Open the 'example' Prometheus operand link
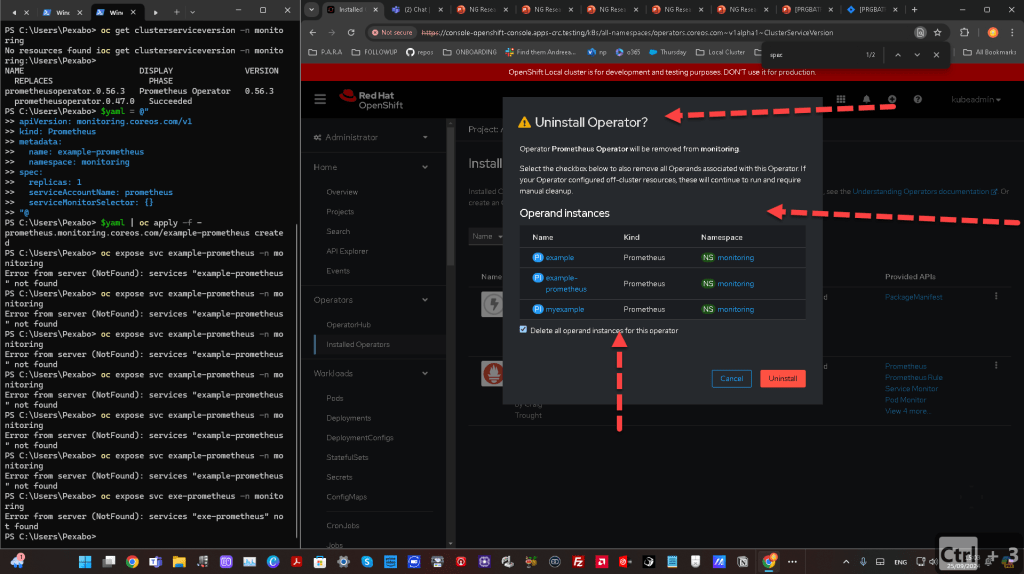Screen dimensions: 1024x574 [x=560, y=257]
